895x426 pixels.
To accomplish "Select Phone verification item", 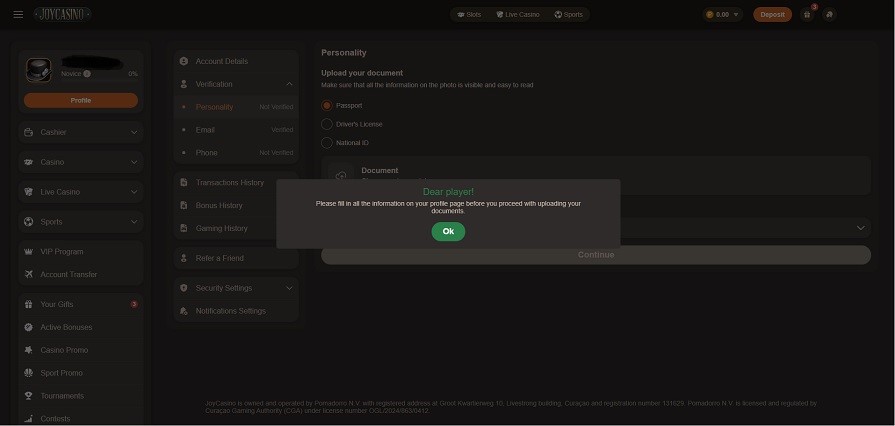I will [236, 152].
